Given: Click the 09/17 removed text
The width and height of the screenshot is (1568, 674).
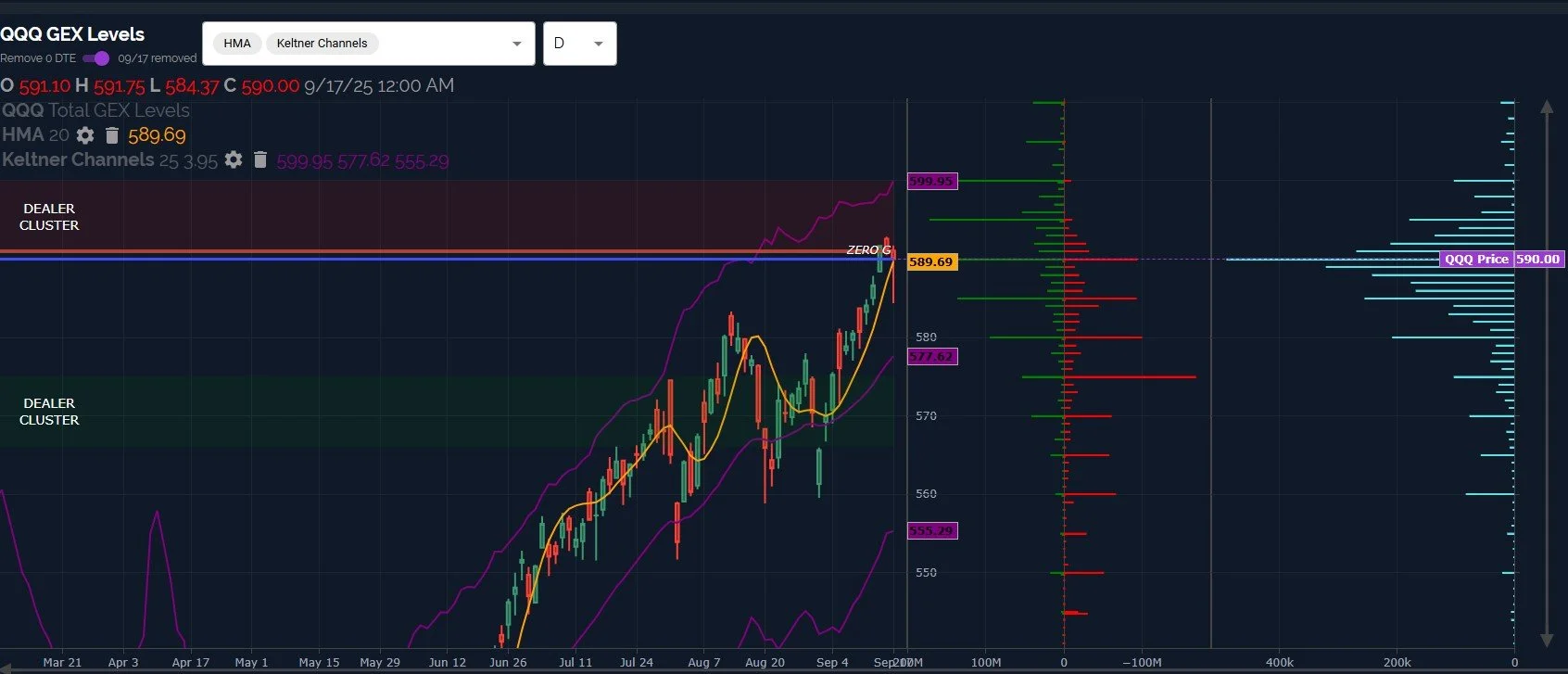Looking at the screenshot, I should [157, 58].
